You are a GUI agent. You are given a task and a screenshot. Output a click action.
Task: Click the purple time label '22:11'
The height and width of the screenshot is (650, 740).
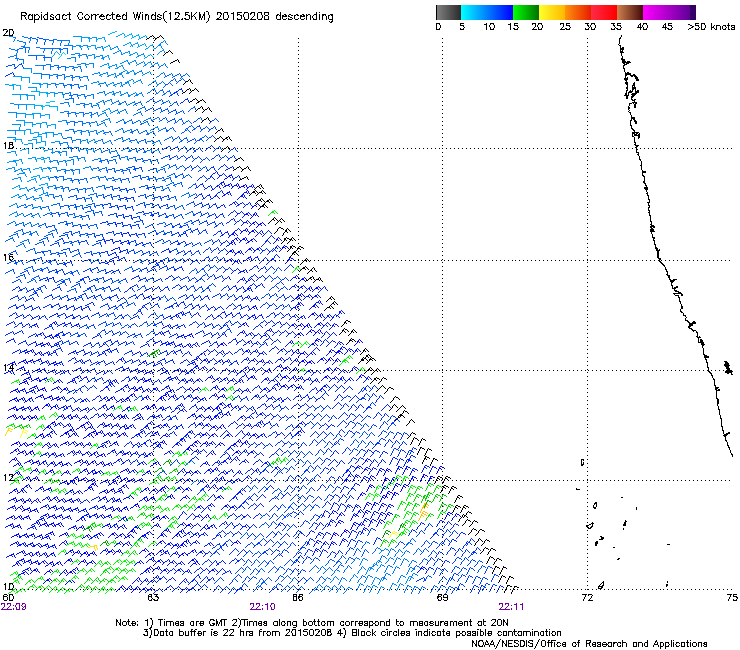(511, 607)
